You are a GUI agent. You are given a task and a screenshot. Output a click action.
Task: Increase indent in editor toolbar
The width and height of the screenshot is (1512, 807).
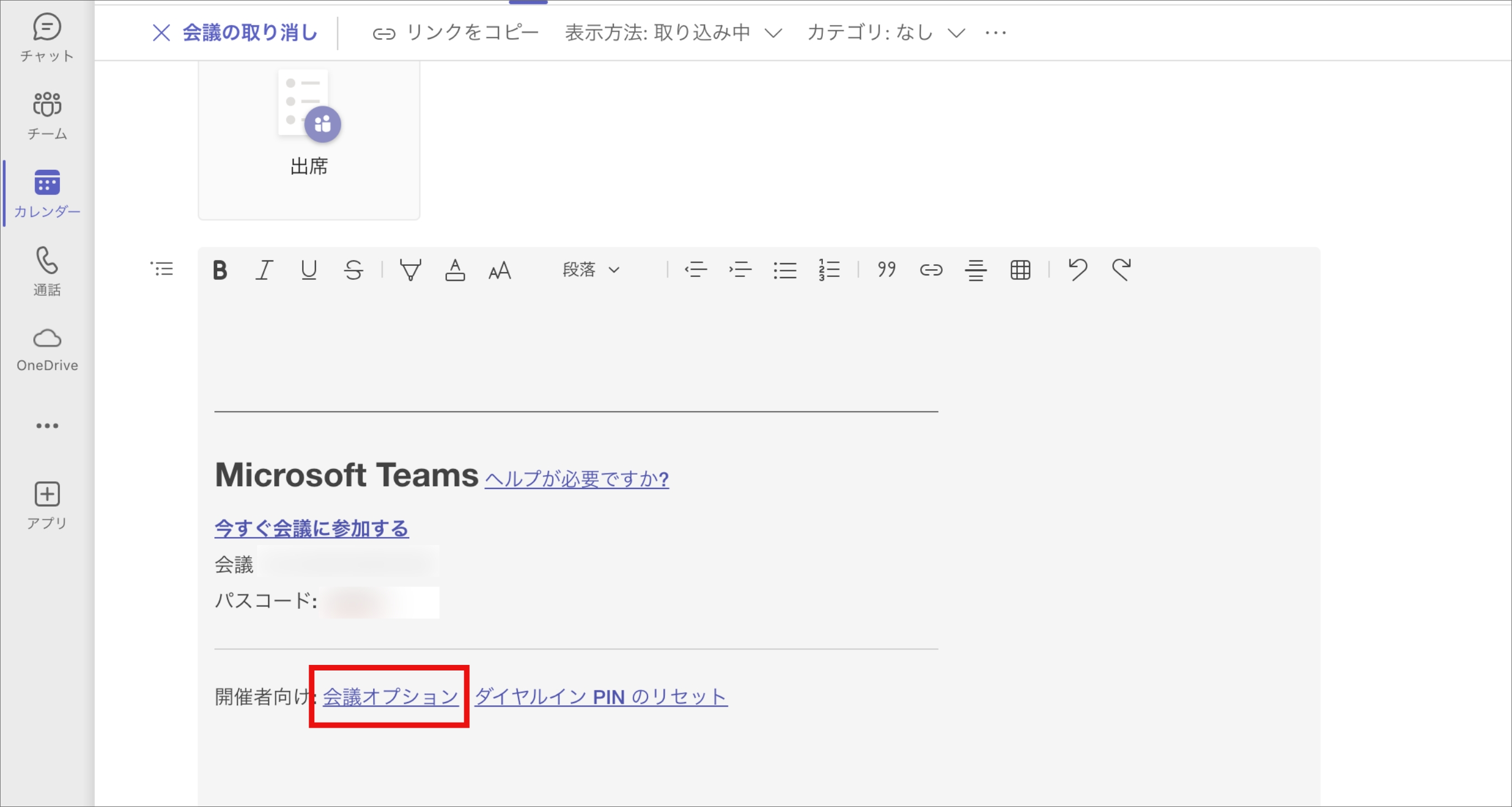pyautogui.click(x=740, y=270)
